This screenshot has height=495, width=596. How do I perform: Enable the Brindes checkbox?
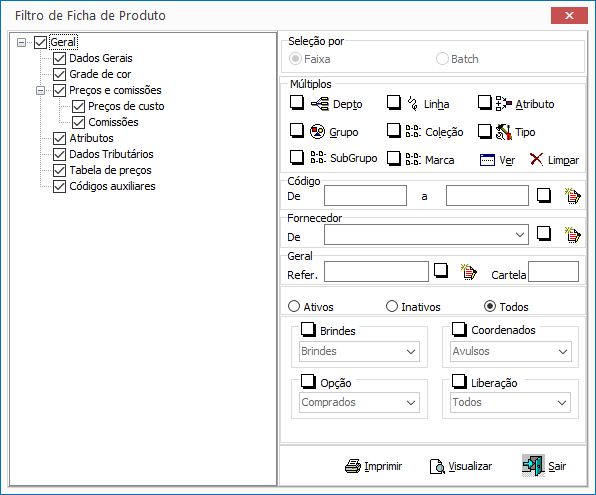308,329
